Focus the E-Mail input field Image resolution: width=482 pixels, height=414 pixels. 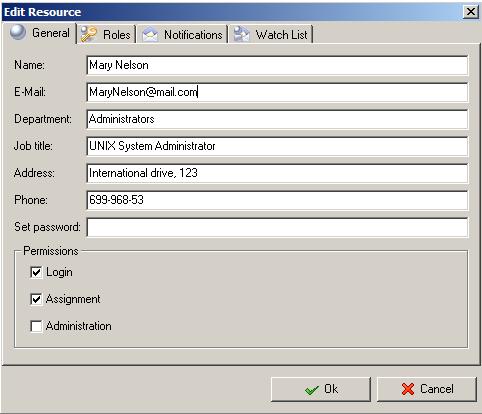pyautogui.click(x=277, y=92)
